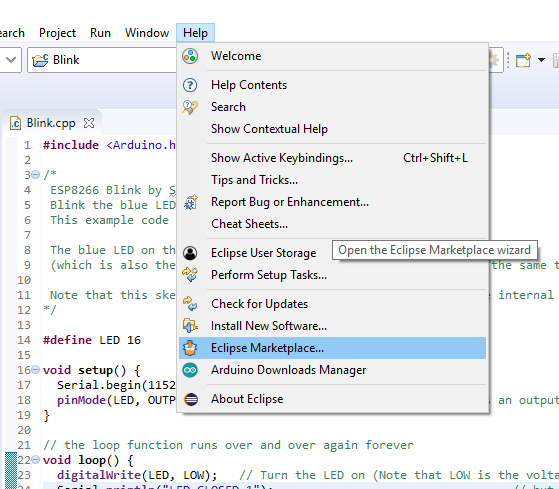559x489 pixels.
Task: Click the About Eclipse sphere icon
Action: point(191,399)
